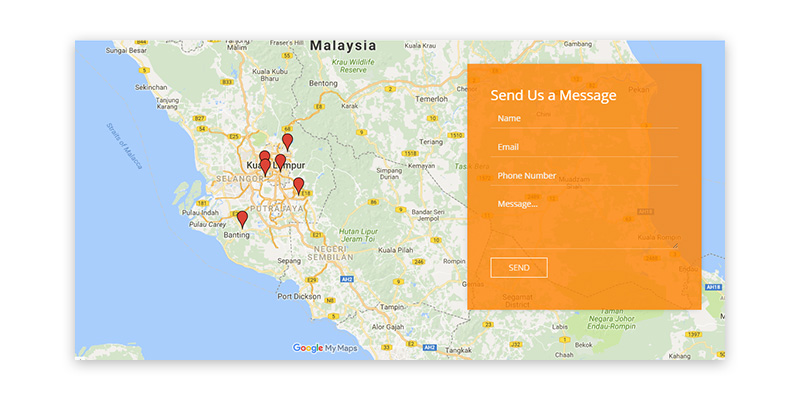
Task: Click the Bentong town label
Action: click(x=323, y=83)
